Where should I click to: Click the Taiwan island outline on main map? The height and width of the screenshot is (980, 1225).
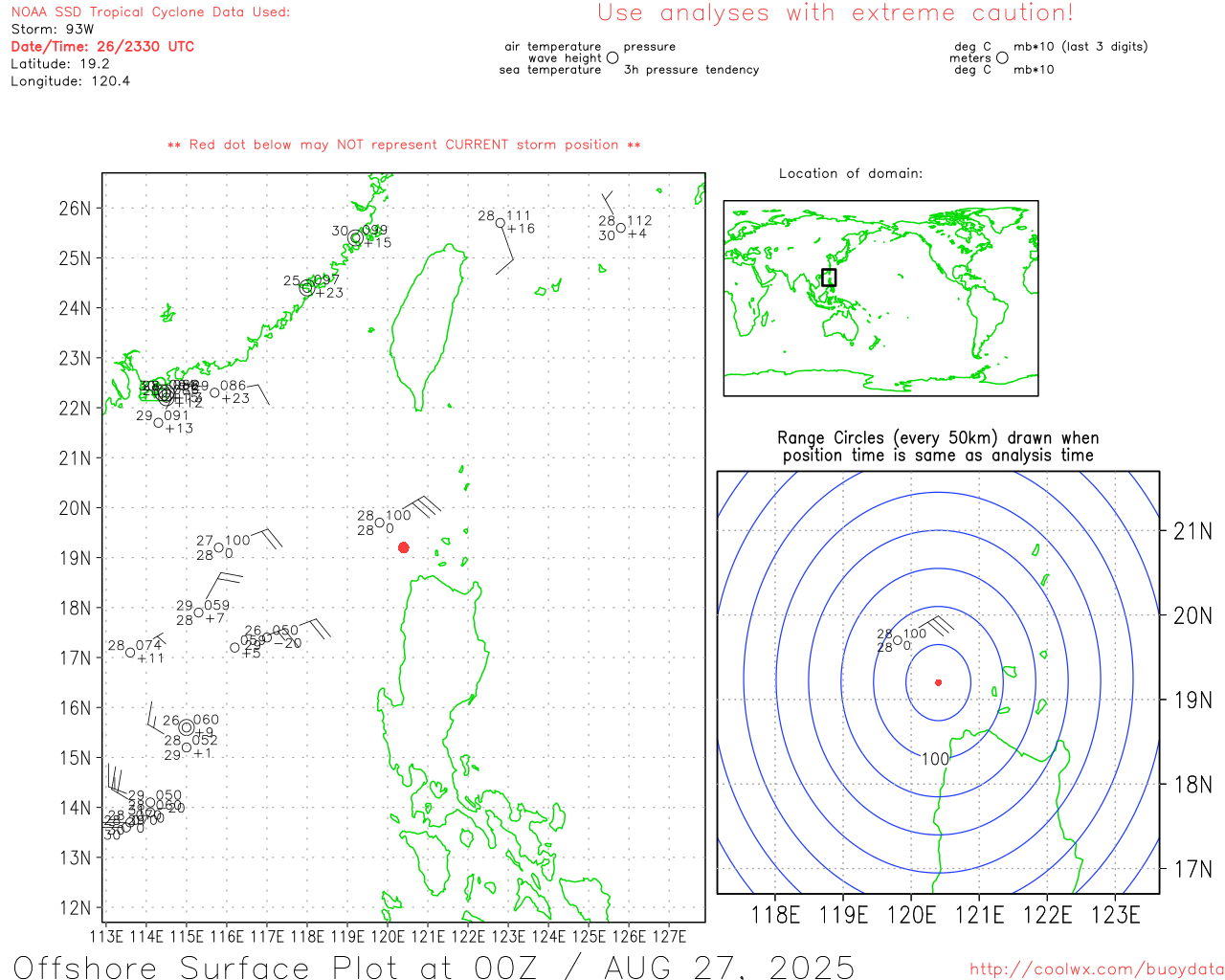(427, 325)
